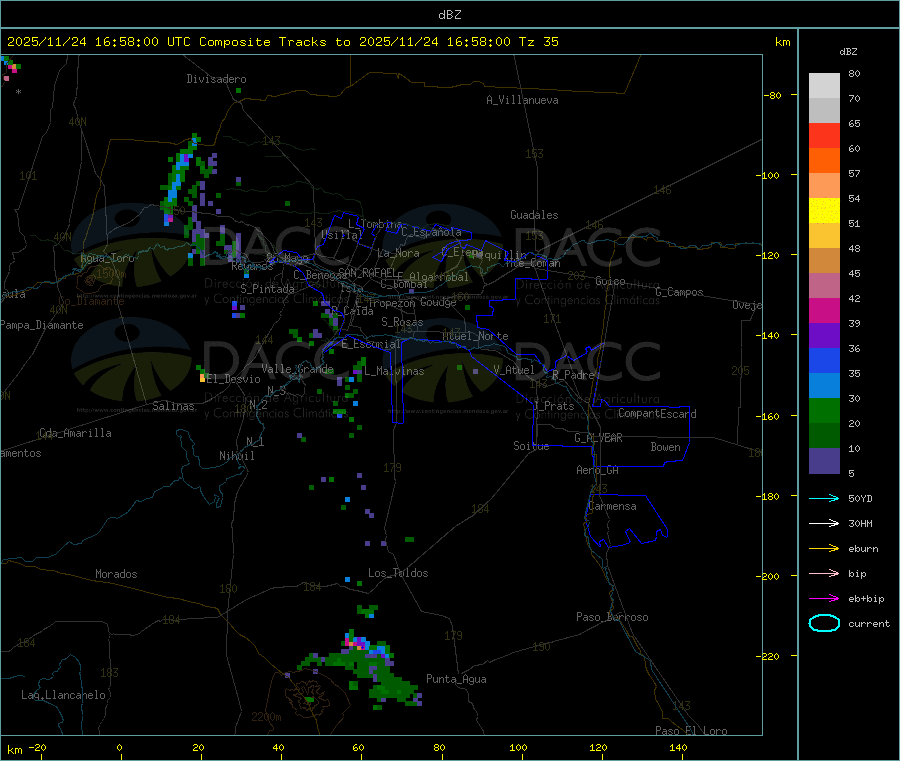Click the Cda_Amarilla map label
Viewport: 900px width, 761px height.
pyautogui.click(x=75, y=433)
